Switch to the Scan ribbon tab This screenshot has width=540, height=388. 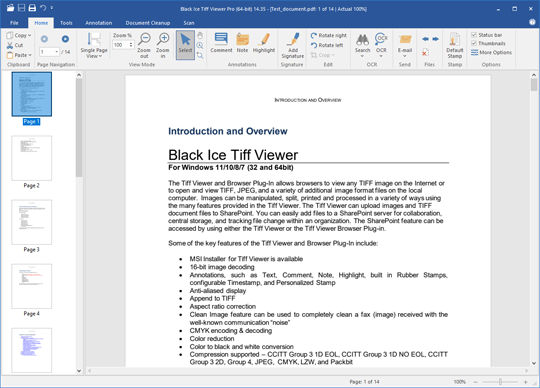click(189, 23)
